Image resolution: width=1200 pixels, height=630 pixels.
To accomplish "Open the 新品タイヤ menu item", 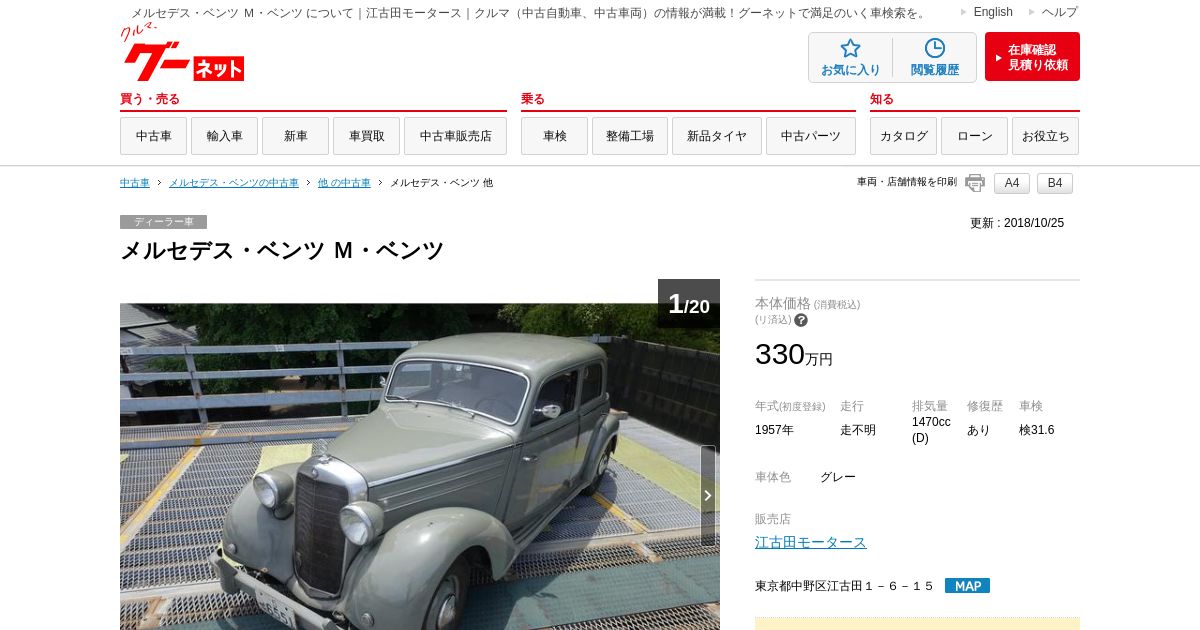I will 717,136.
